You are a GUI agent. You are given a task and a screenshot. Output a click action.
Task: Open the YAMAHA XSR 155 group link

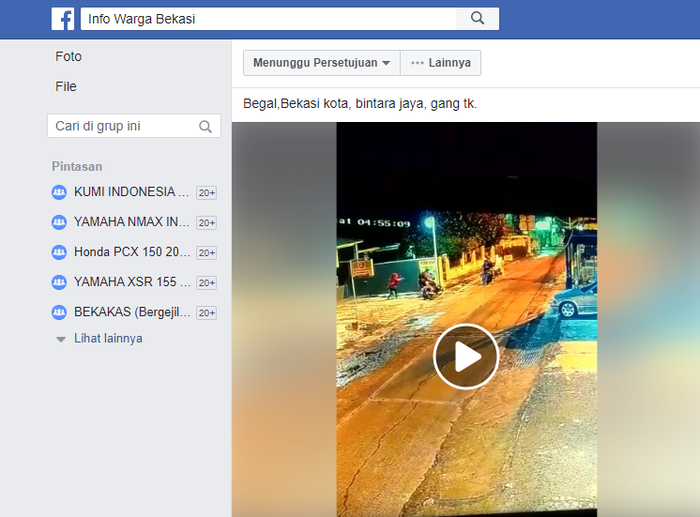(131, 282)
